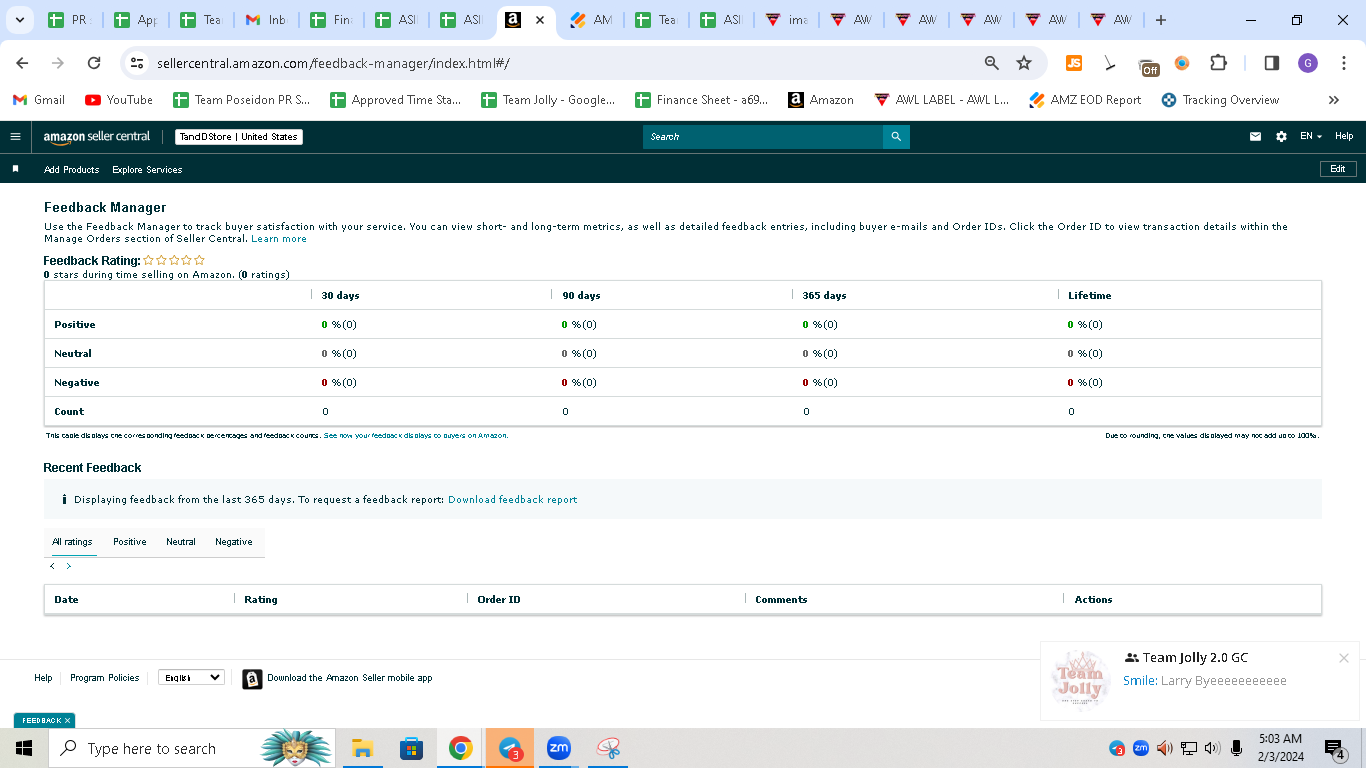
Task: Click the Download feedback report link
Action: pos(512,499)
